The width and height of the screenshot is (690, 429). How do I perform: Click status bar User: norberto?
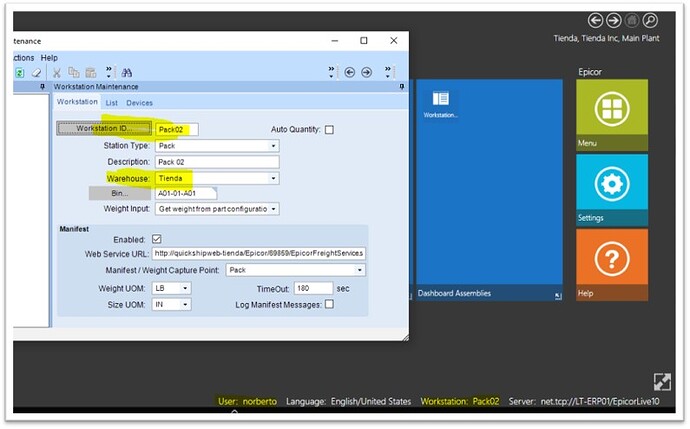tap(248, 401)
